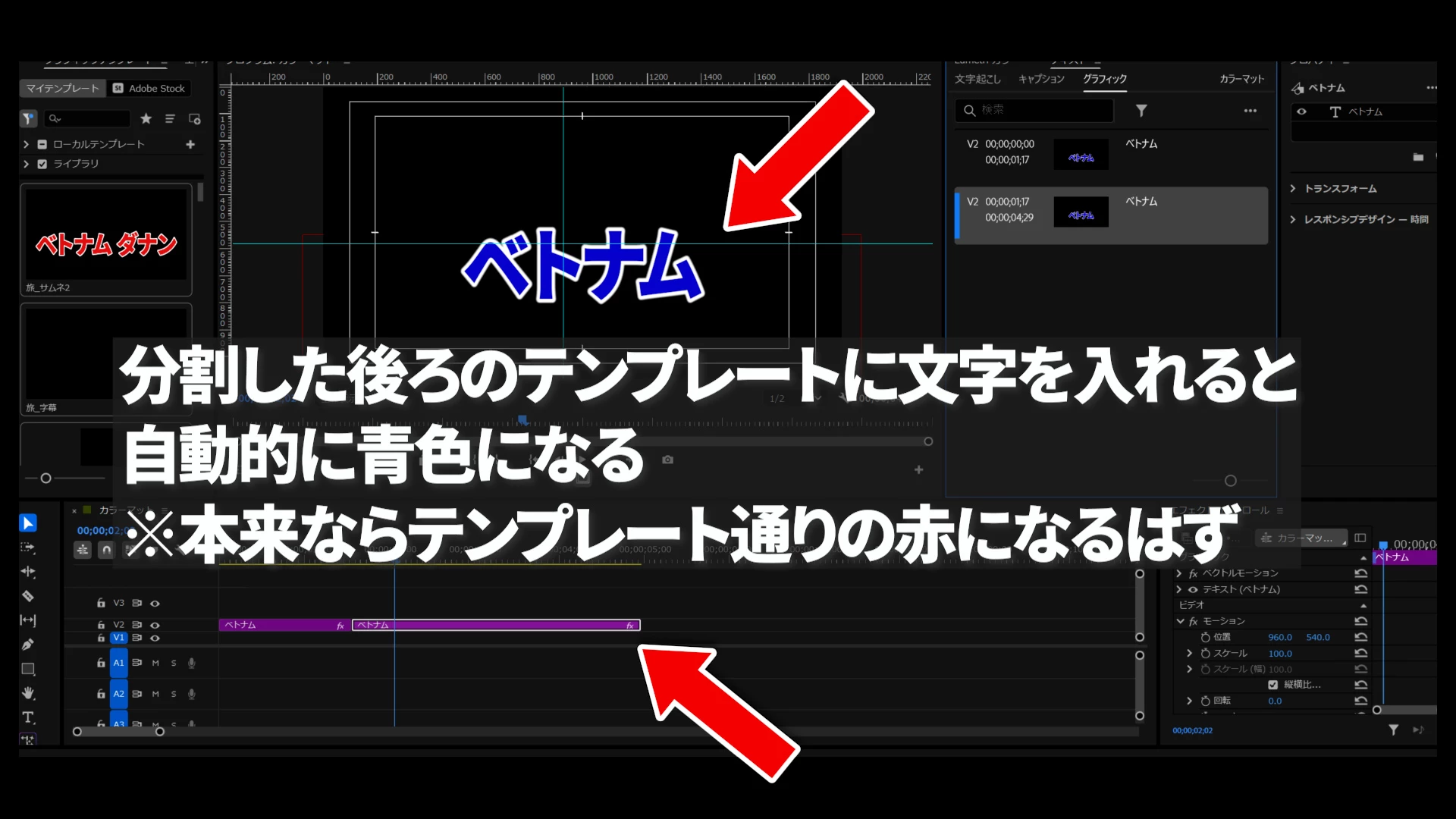Expand レスポンシブデザイン - 時間 section
1456x819 pixels.
click(1293, 219)
